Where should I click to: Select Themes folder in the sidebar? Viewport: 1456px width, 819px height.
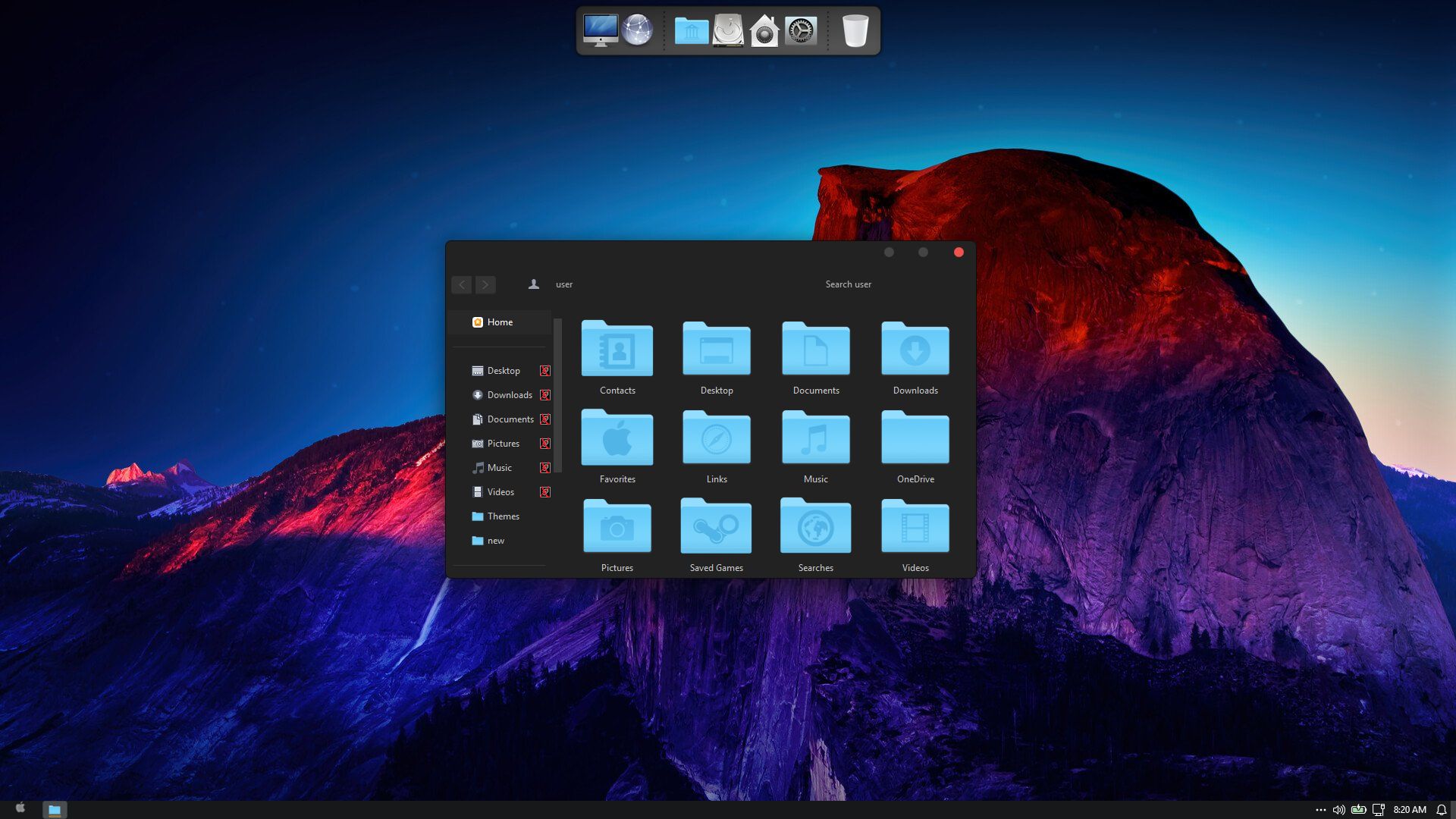click(503, 516)
